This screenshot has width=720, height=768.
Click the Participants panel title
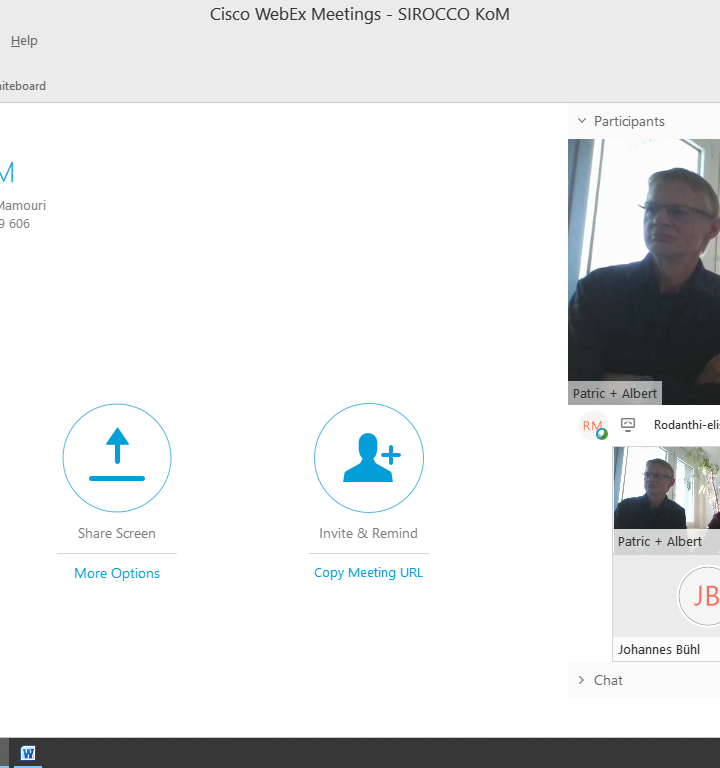(x=629, y=121)
